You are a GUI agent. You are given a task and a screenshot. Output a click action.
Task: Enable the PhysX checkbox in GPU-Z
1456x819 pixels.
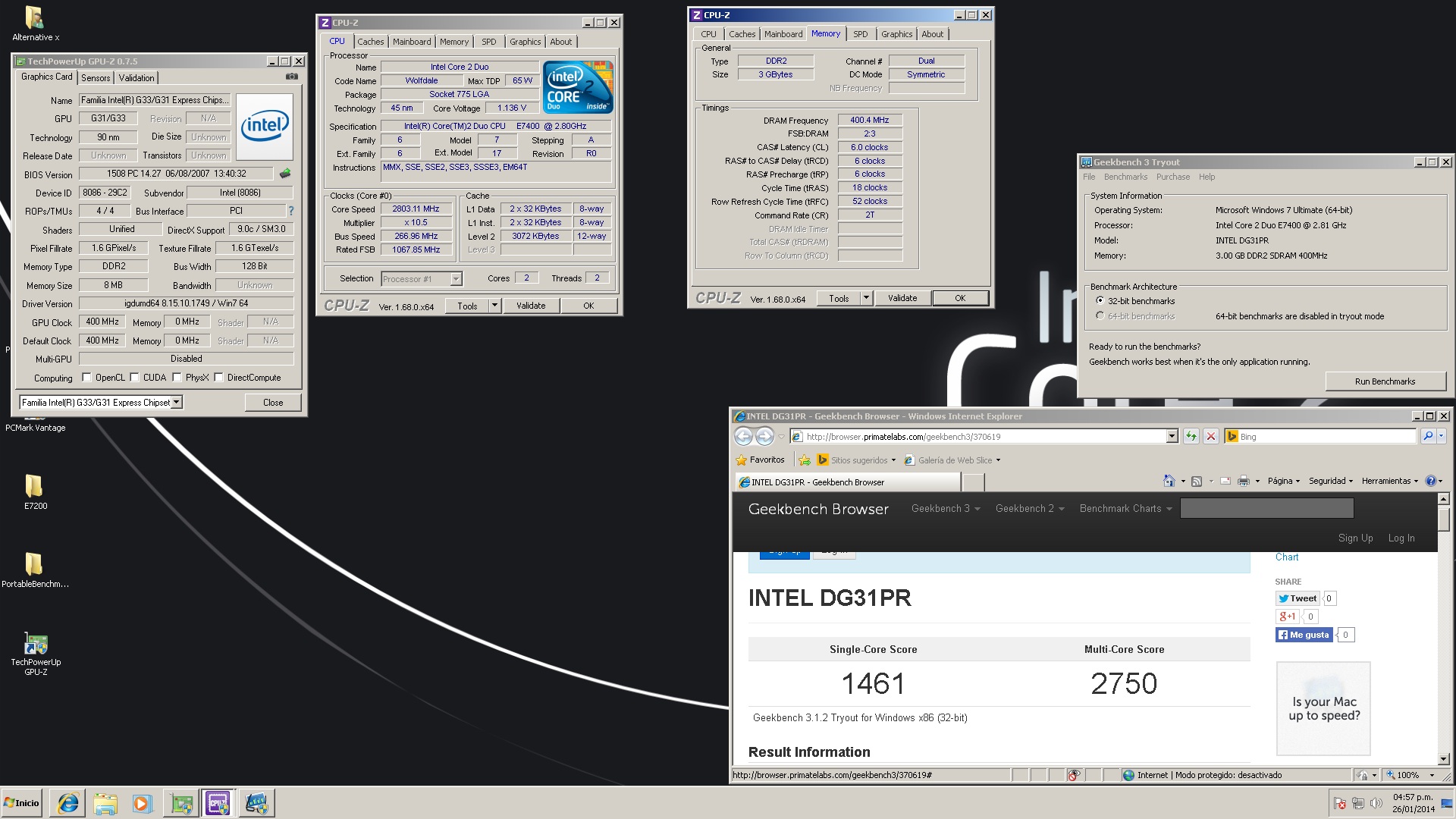[177, 378]
